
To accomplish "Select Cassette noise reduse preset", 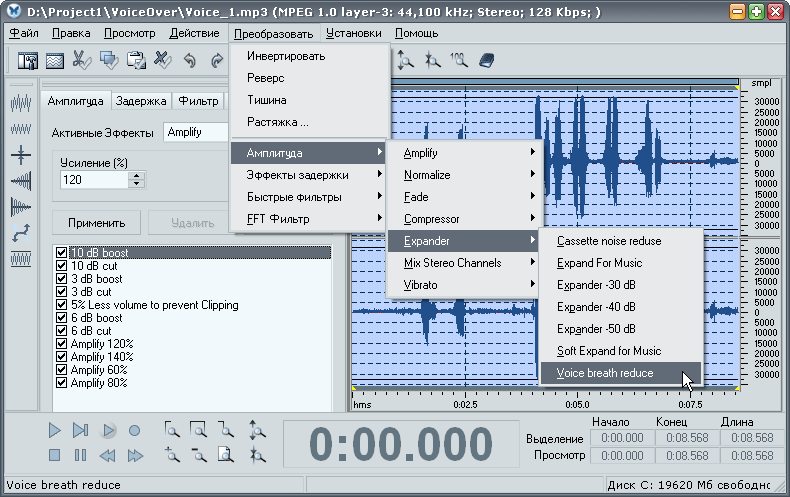I will [x=621, y=241].
